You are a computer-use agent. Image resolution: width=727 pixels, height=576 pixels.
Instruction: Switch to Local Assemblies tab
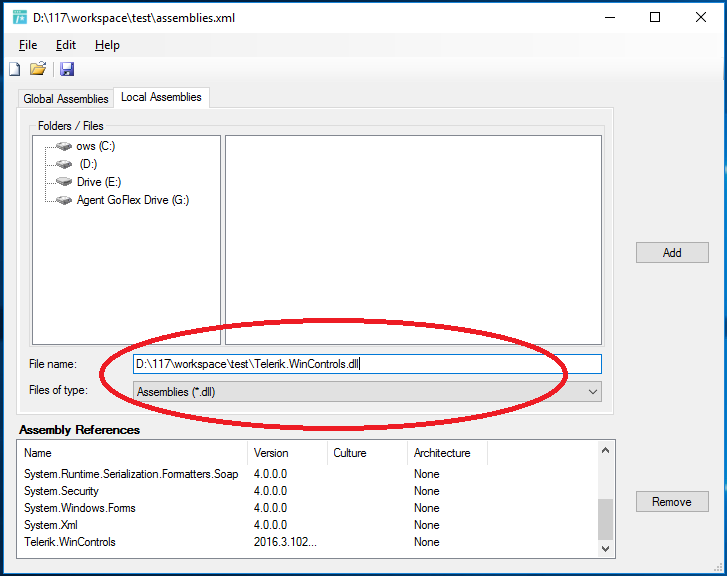161,97
